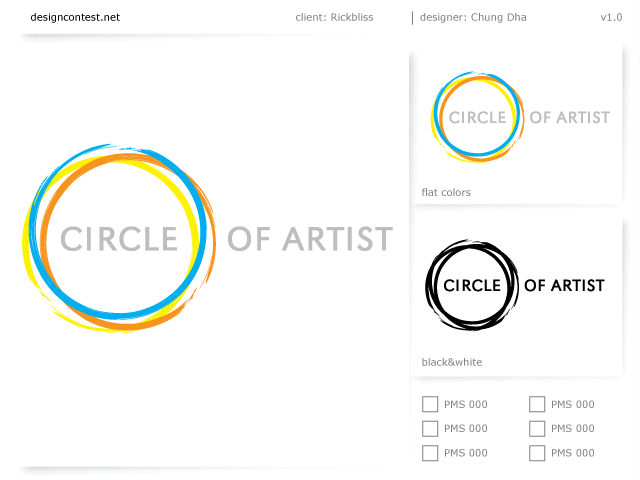Select the "black&white" caption
Viewport: 640px width, 480px height.
(x=452, y=362)
